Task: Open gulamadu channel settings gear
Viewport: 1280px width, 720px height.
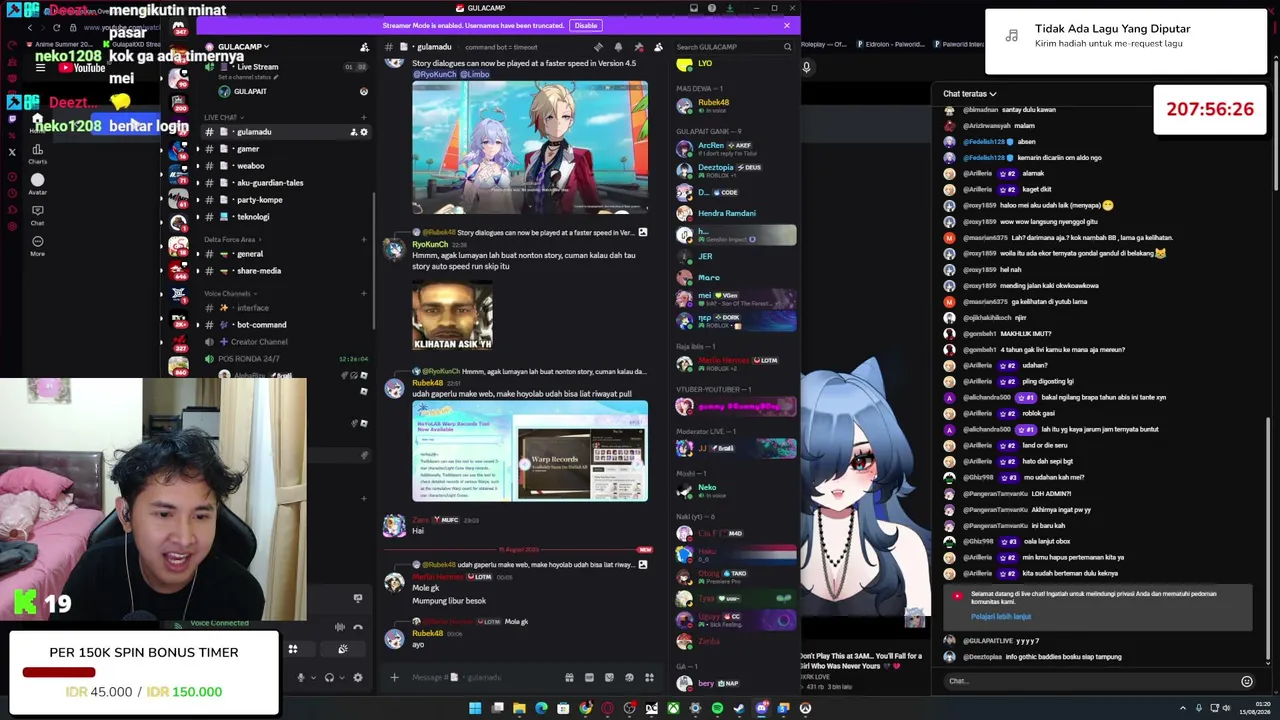Action: click(x=364, y=132)
